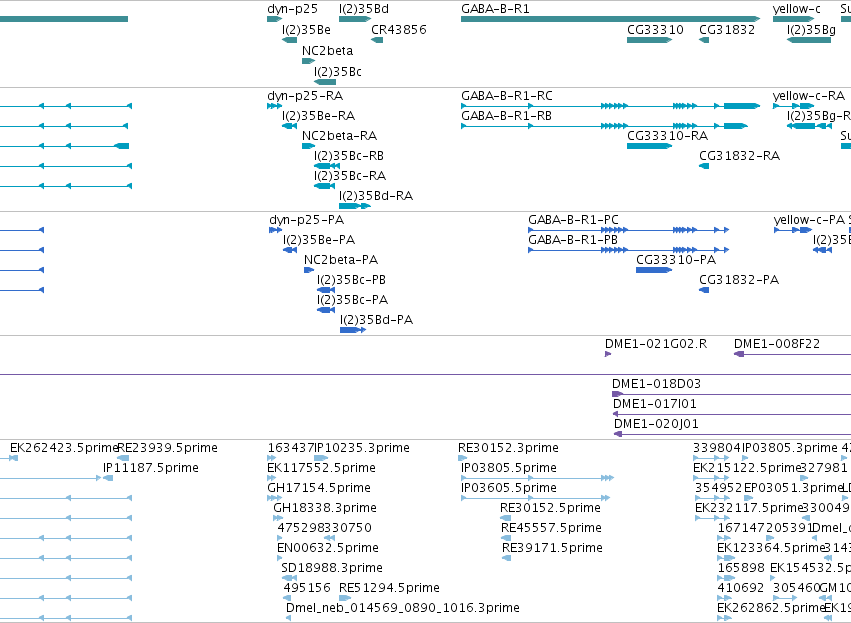The width and height of the screenshot is (851, 623).
Task: Select the DME1-020J01 clone
Action: click(x=732, y=434)
